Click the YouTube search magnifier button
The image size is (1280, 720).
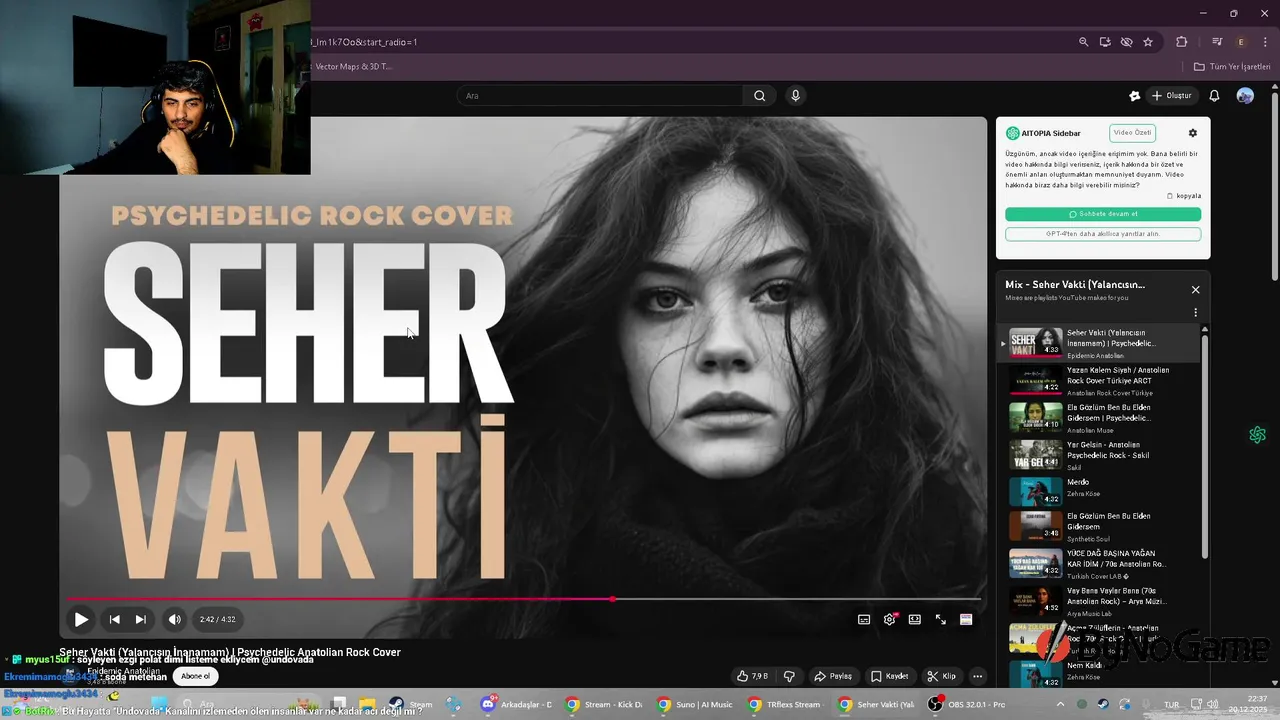[759, 96]
